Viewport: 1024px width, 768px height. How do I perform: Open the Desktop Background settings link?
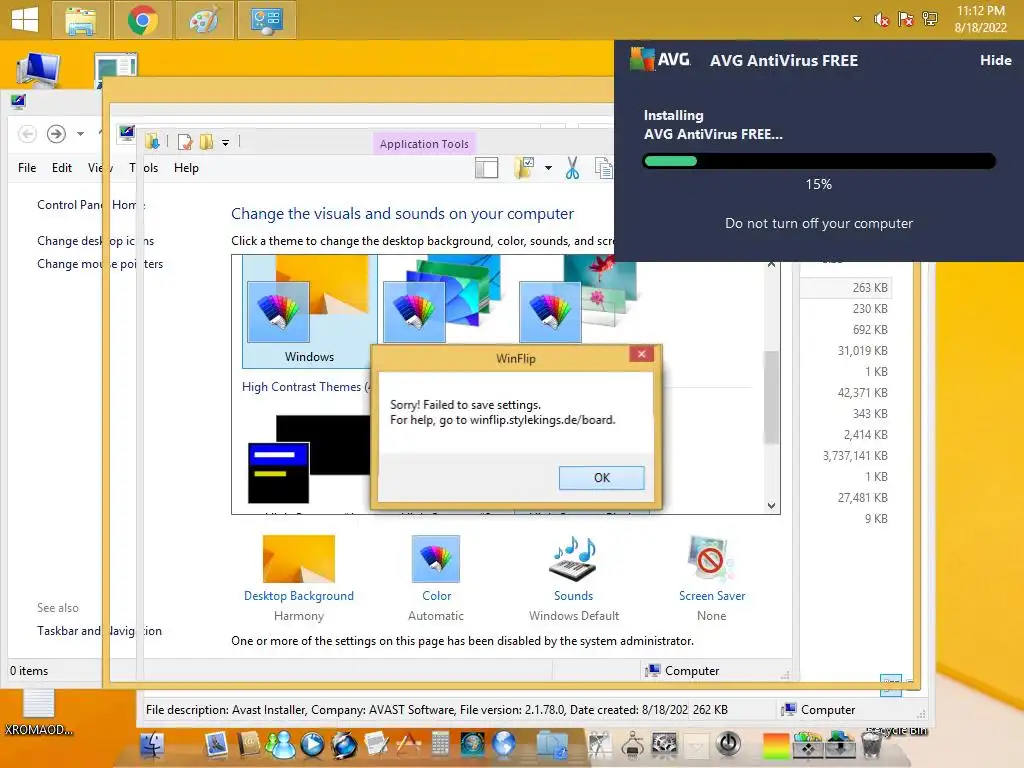coord(298,596)
